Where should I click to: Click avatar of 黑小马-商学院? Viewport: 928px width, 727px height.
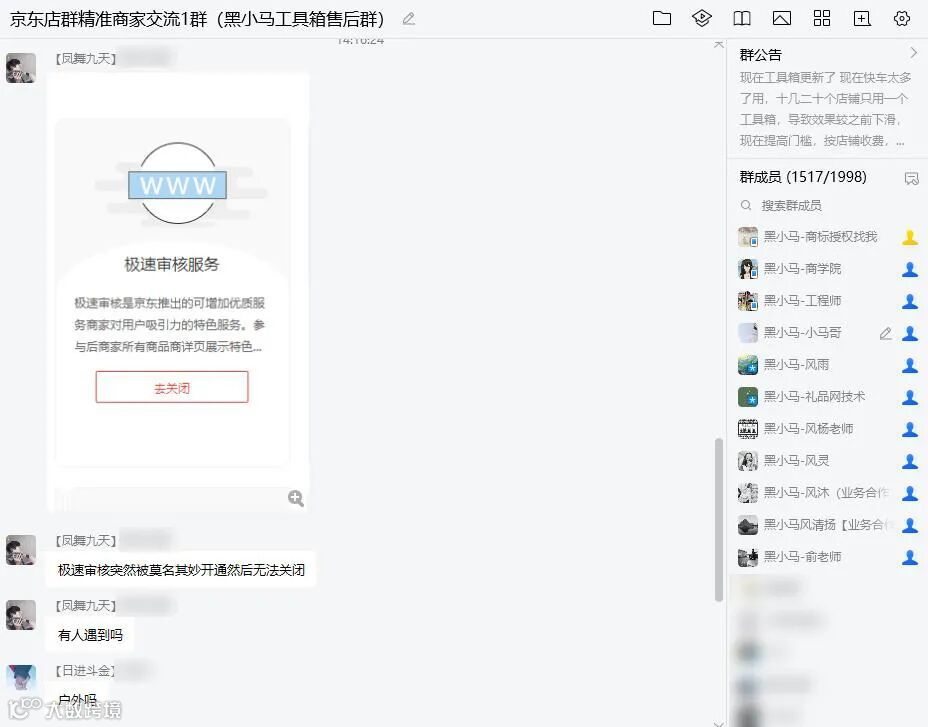(748, 269)
